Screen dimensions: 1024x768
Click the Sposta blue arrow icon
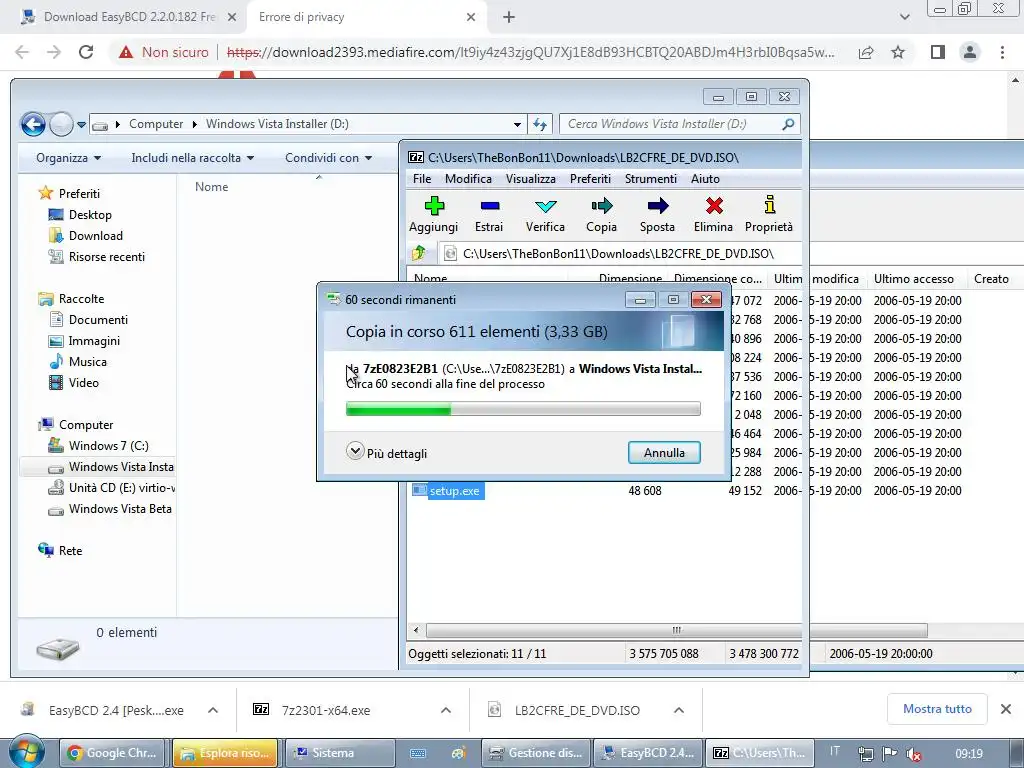pos(658,206)
